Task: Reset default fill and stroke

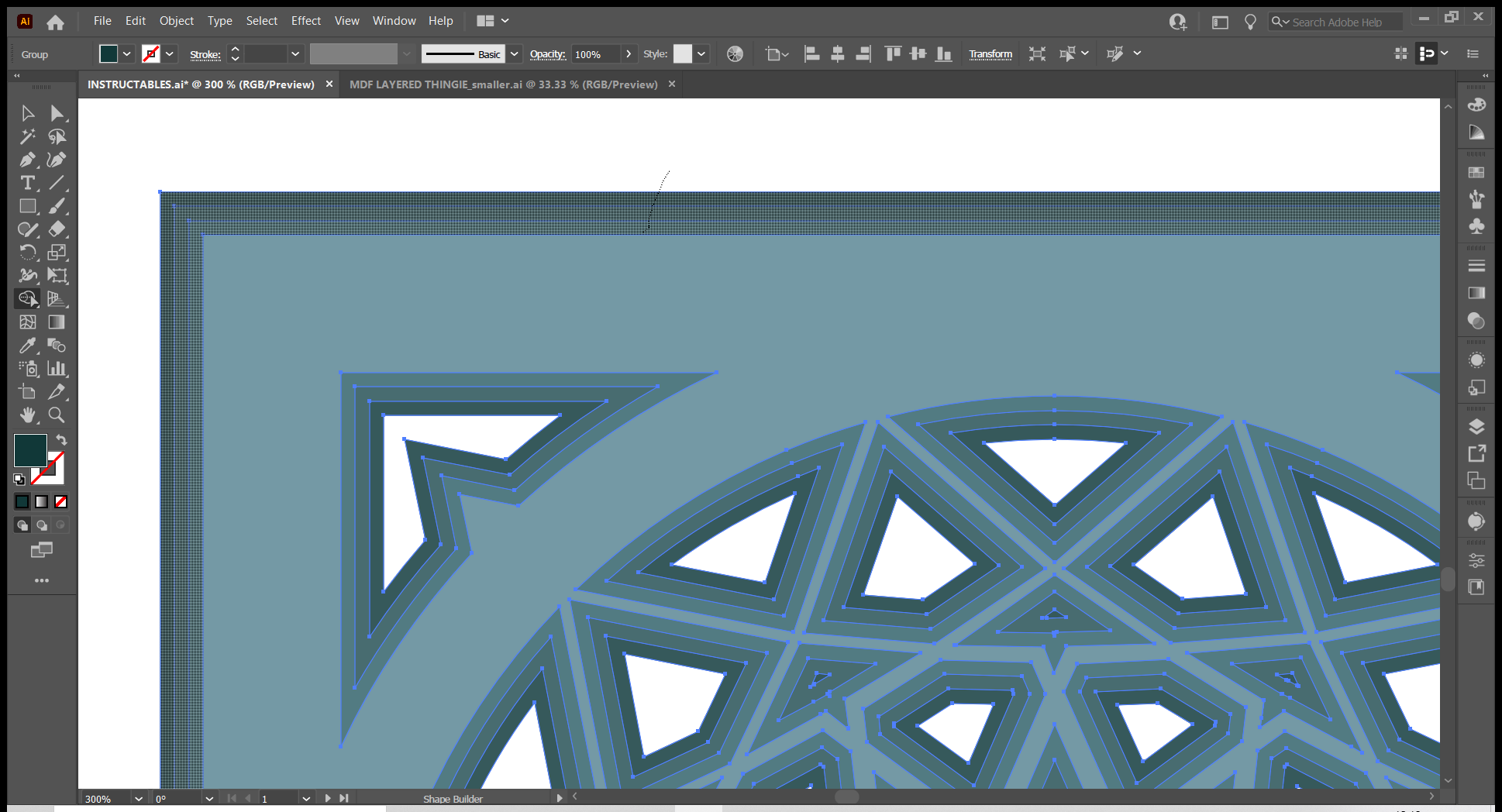Action: coord(19,480)
